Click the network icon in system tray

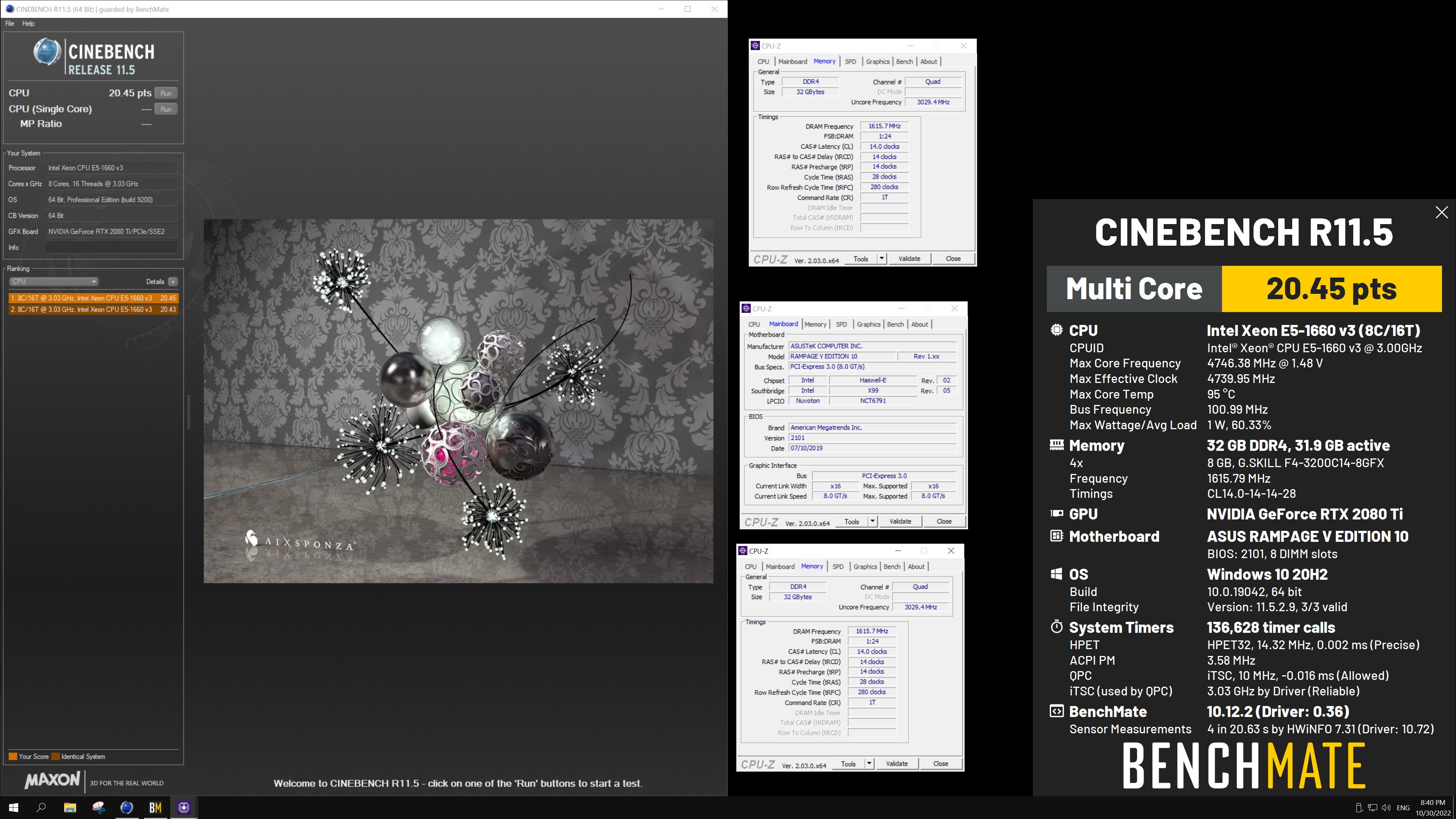(1372, 808)
